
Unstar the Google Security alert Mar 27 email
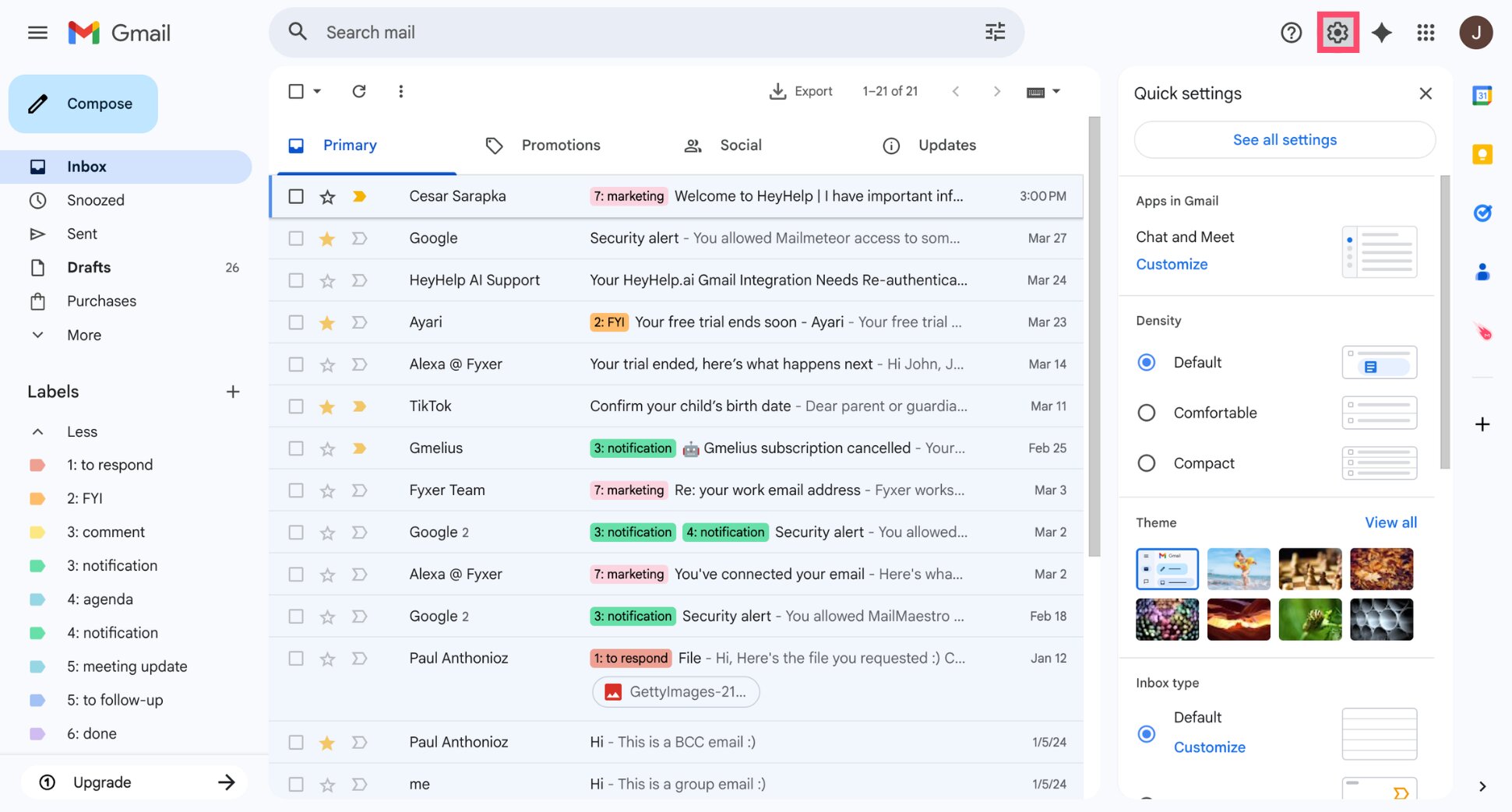(327, 239)
